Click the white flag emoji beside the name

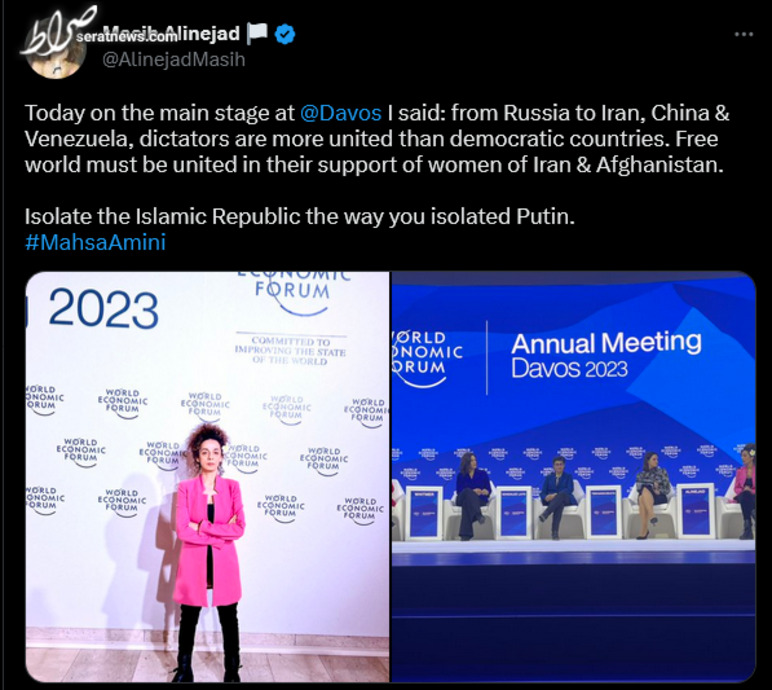257,33
